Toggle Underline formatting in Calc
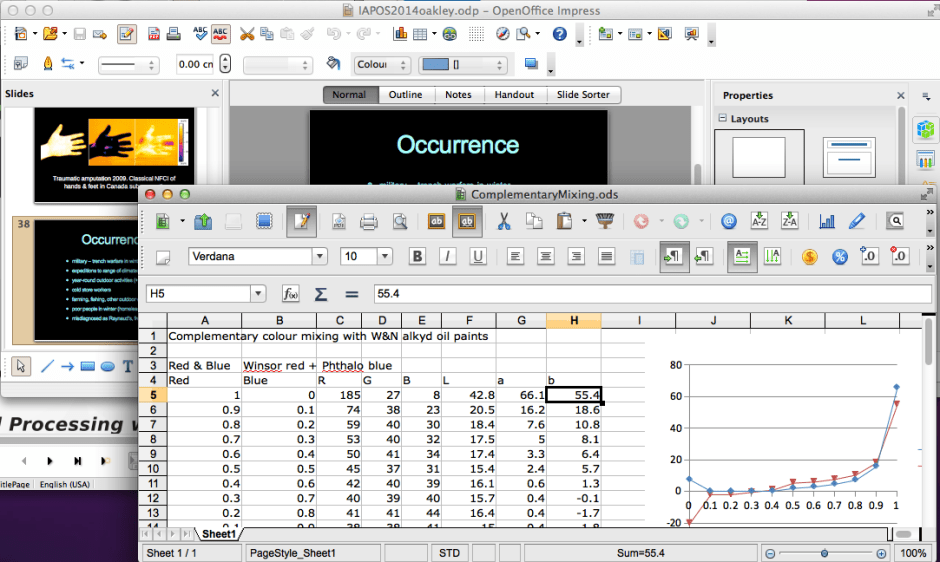This screenshot has height=562, width=940. click(478, 257)
